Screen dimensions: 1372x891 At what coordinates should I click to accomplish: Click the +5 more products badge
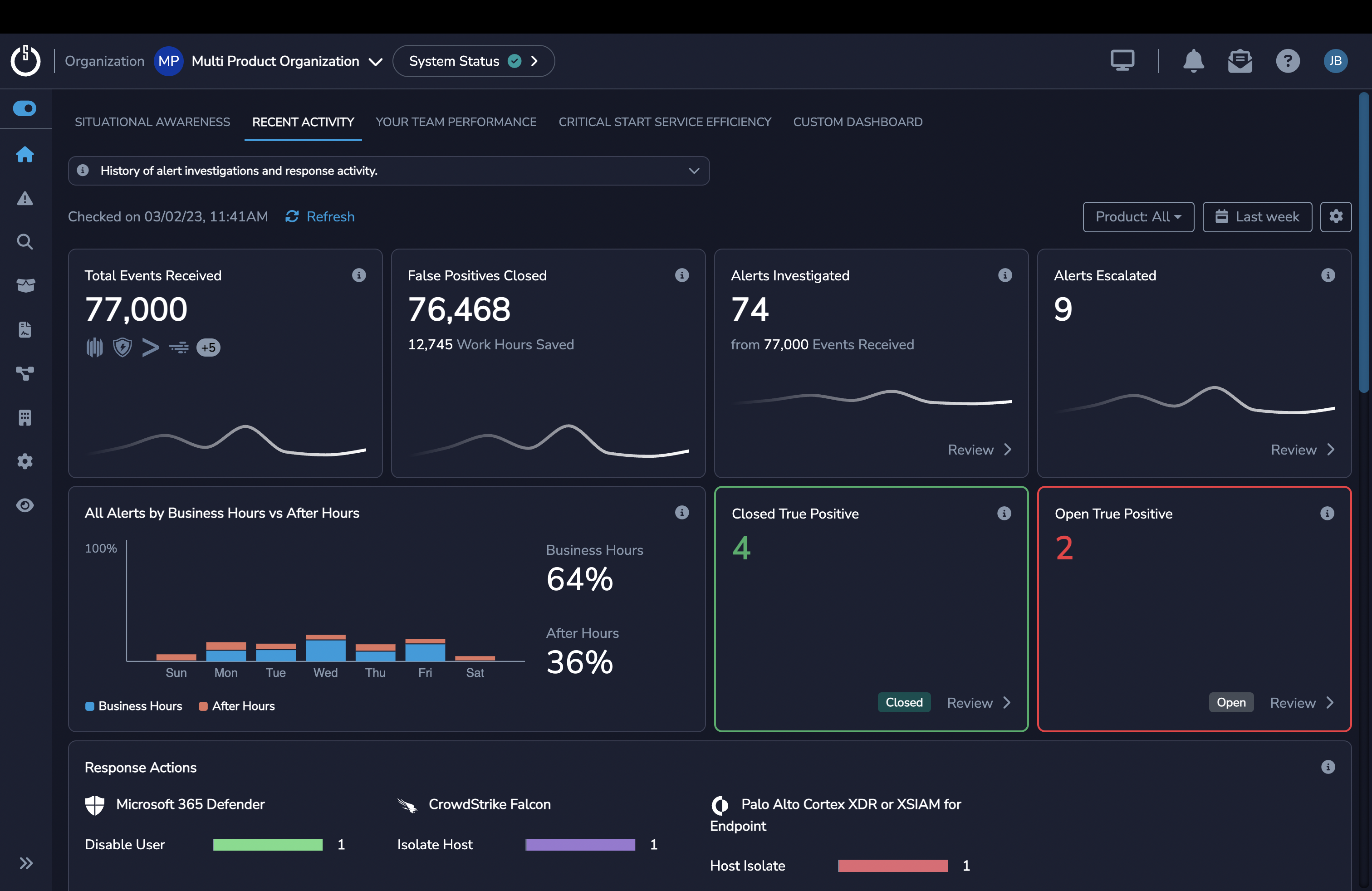[208, 347]
